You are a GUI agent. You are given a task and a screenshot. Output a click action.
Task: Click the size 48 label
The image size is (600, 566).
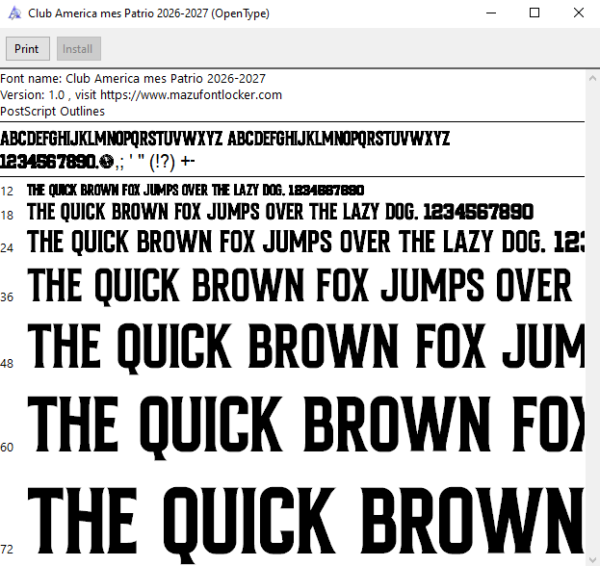tap(7, 363)
